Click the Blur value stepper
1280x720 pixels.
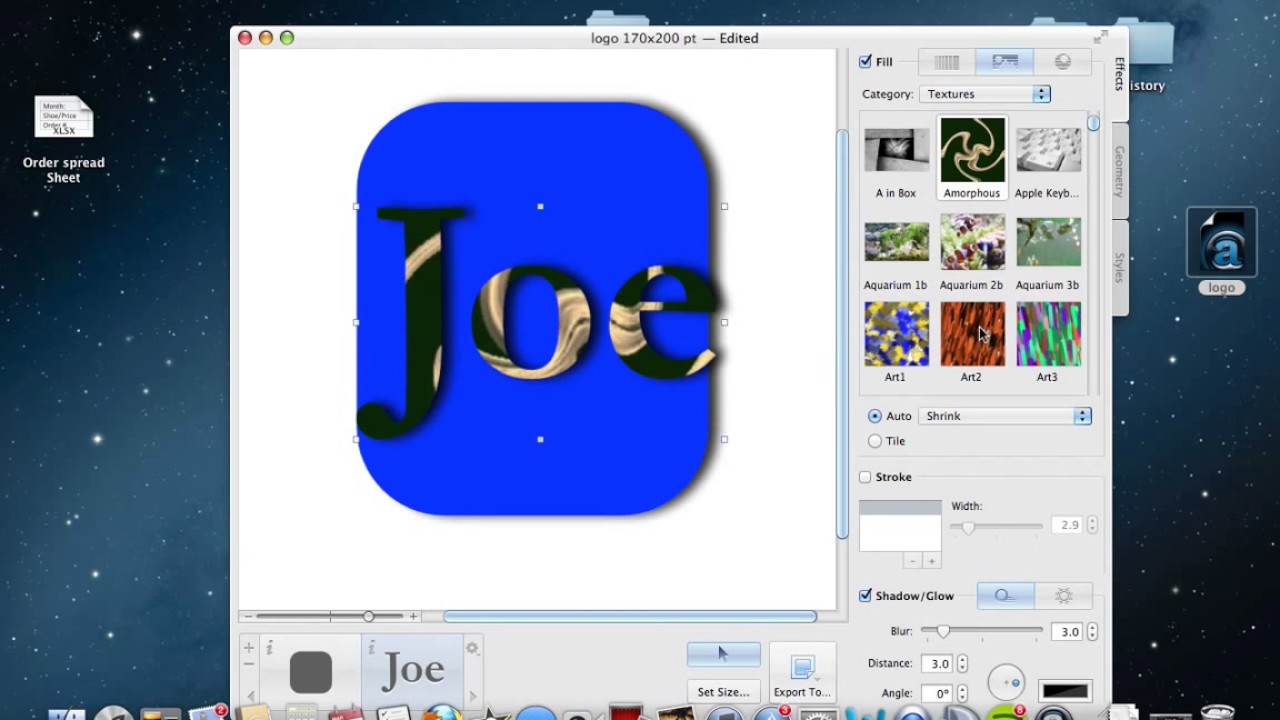tap(1092, 632)
